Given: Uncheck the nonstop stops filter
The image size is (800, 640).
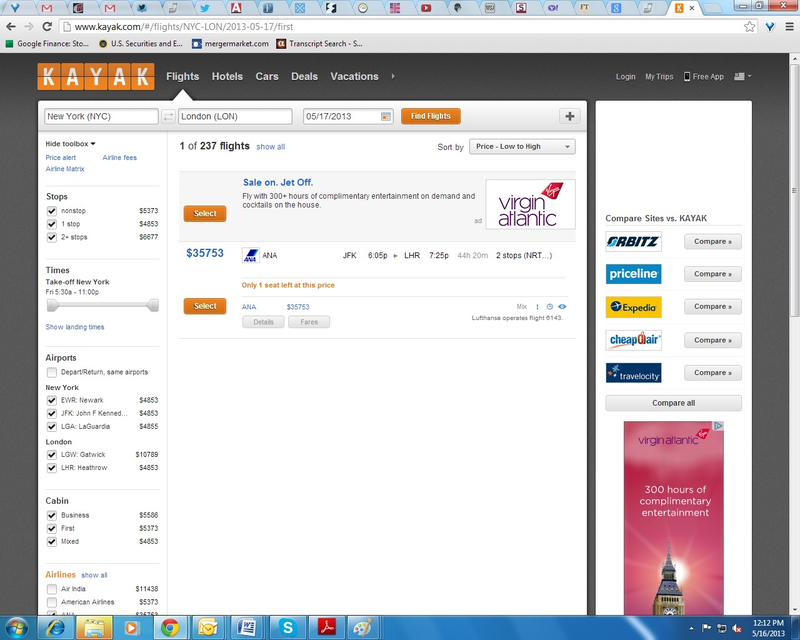Looking at the screenshot, I should coord(52,211).
